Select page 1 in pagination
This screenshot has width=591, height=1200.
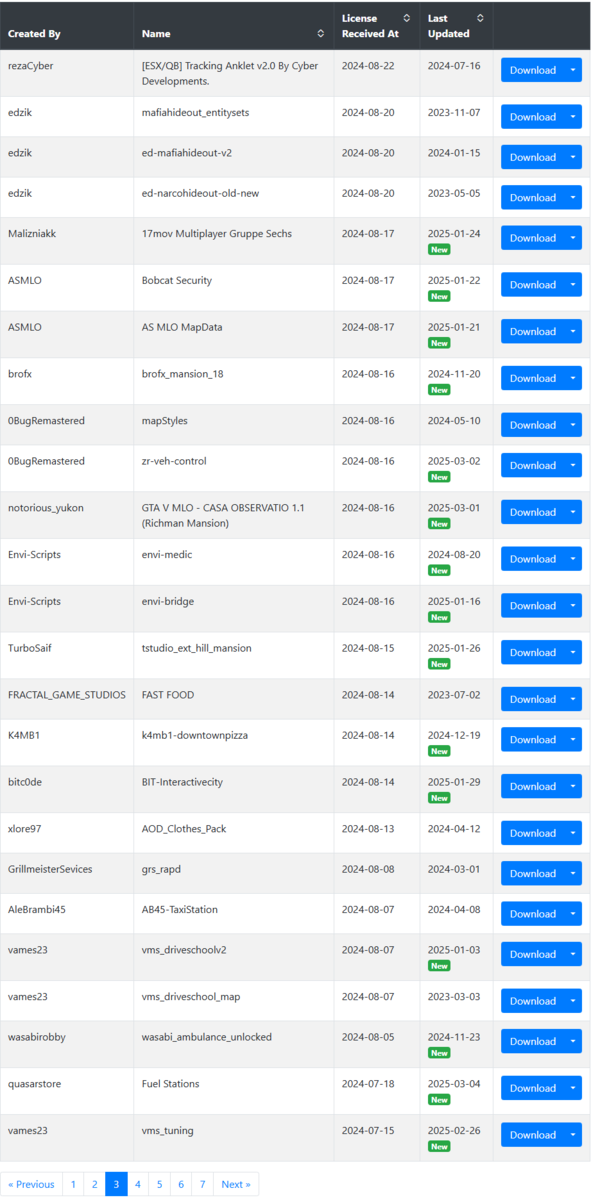coord(73,1184)
